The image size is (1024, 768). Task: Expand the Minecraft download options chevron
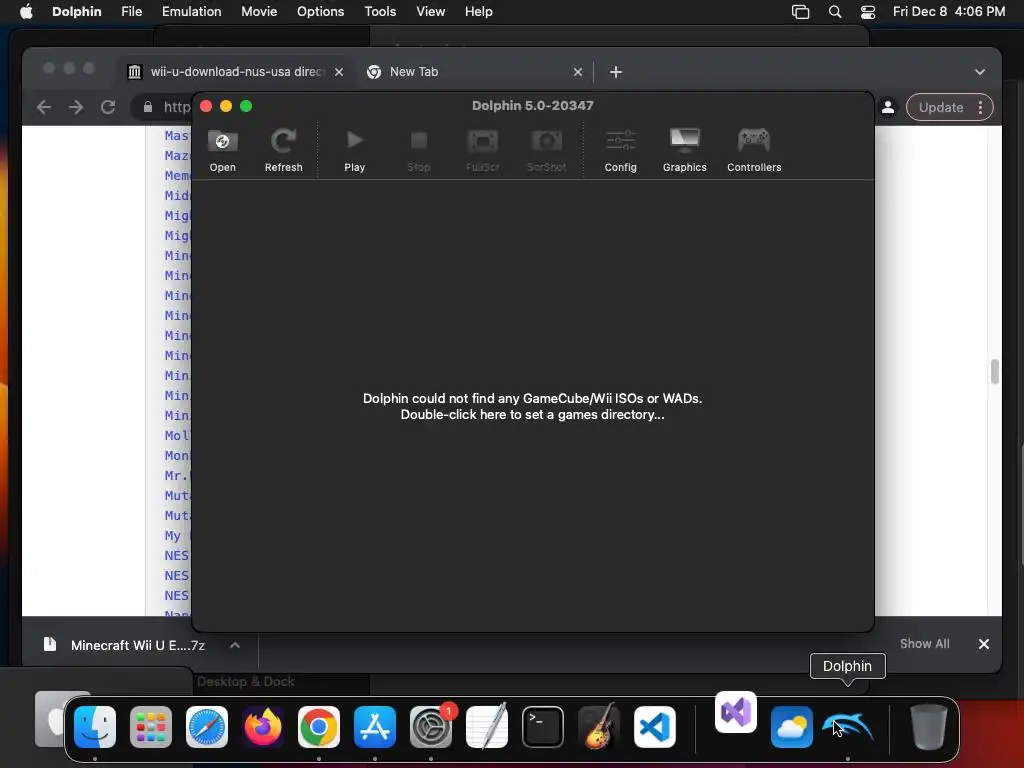[235, 645]
